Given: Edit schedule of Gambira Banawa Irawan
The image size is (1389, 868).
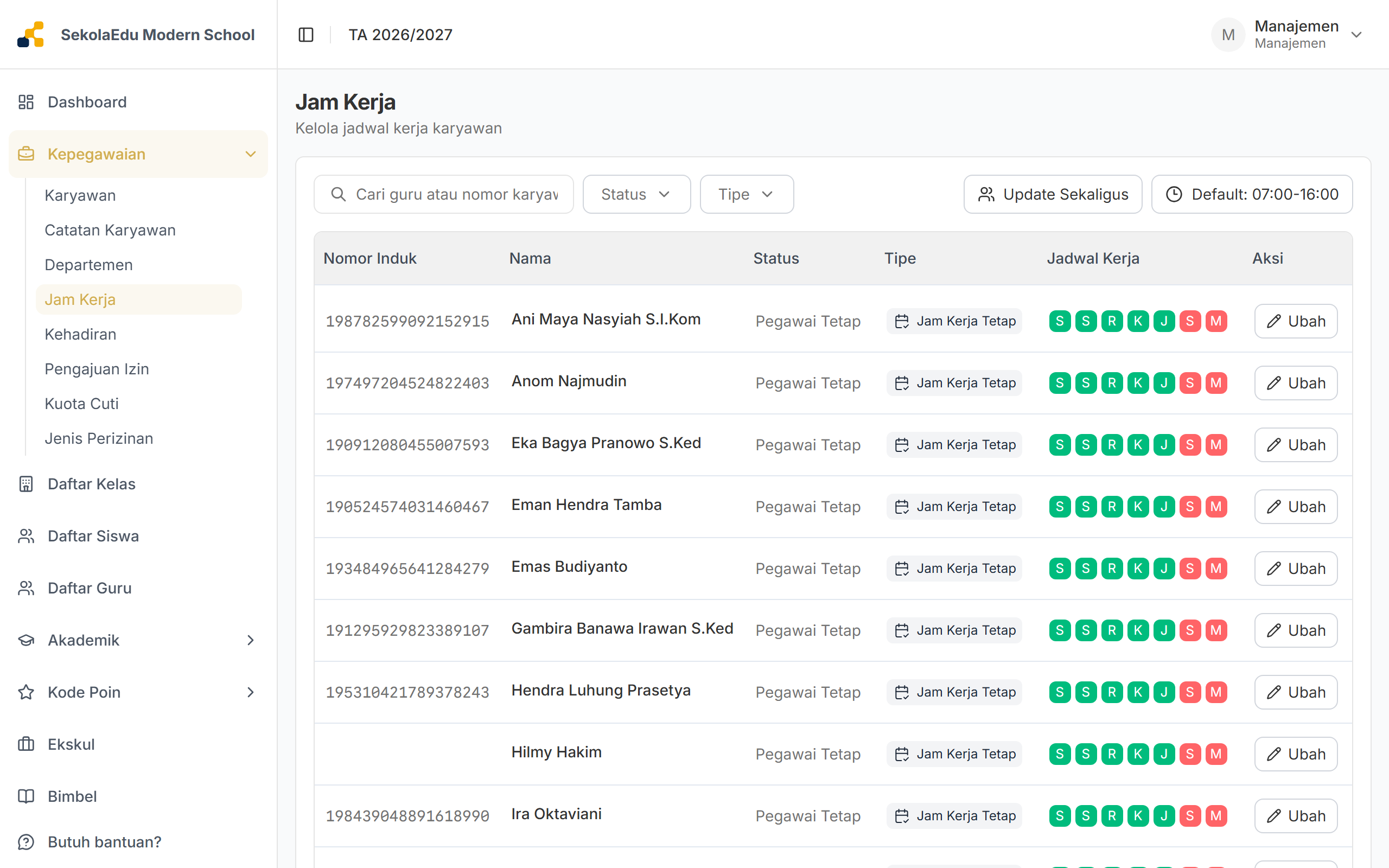Looking at the screenshot, I should pos(1296,630).
